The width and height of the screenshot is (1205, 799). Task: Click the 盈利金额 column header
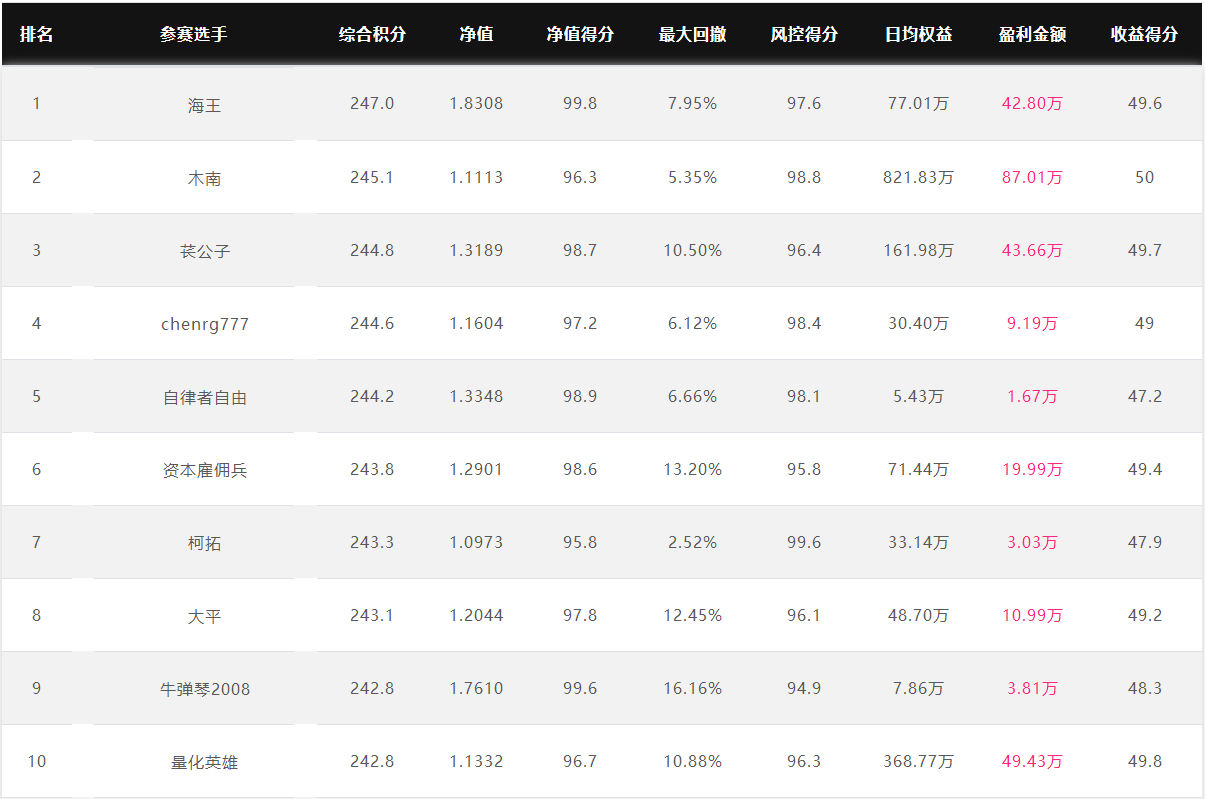1032,34
